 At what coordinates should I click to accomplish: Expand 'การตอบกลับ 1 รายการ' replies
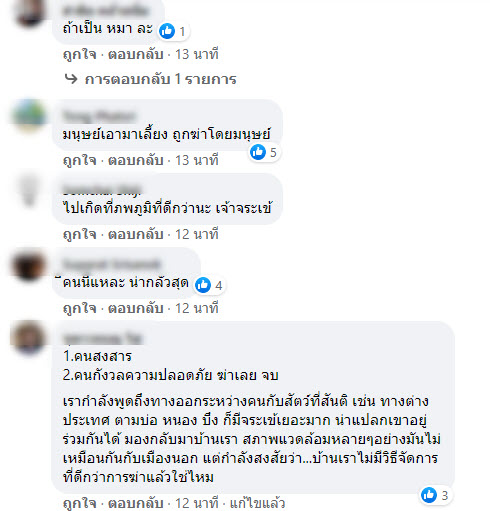[160, 79]
